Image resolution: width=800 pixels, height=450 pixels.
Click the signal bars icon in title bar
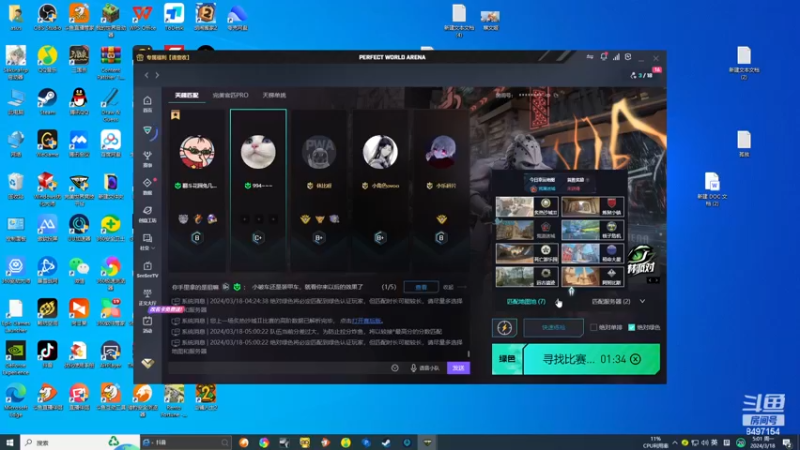(x=616, y=57)
